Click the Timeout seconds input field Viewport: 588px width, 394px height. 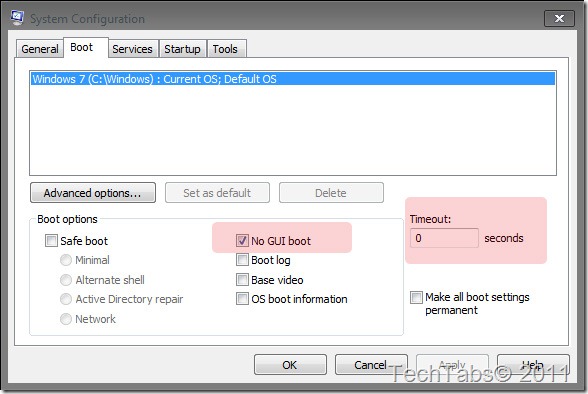point(444,238)
